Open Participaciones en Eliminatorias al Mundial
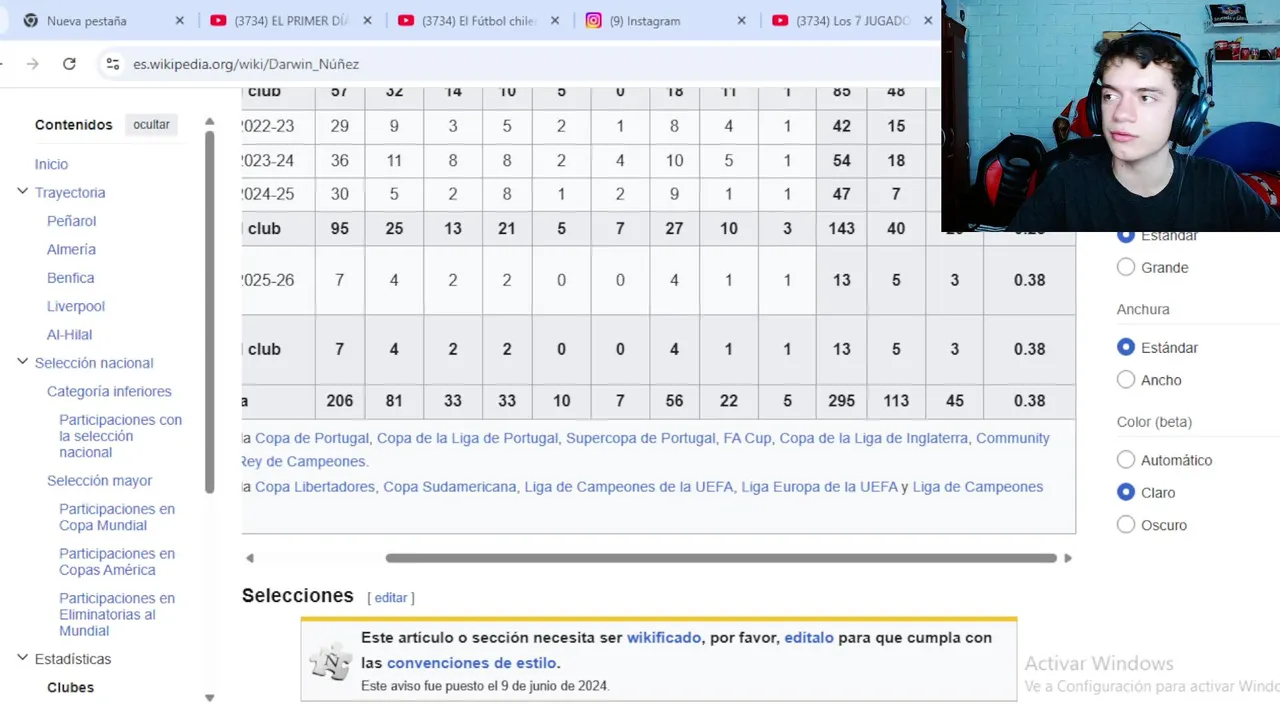Image resolution: width=1280 pixels, height=720 pixels. click(x=117, y=614)
